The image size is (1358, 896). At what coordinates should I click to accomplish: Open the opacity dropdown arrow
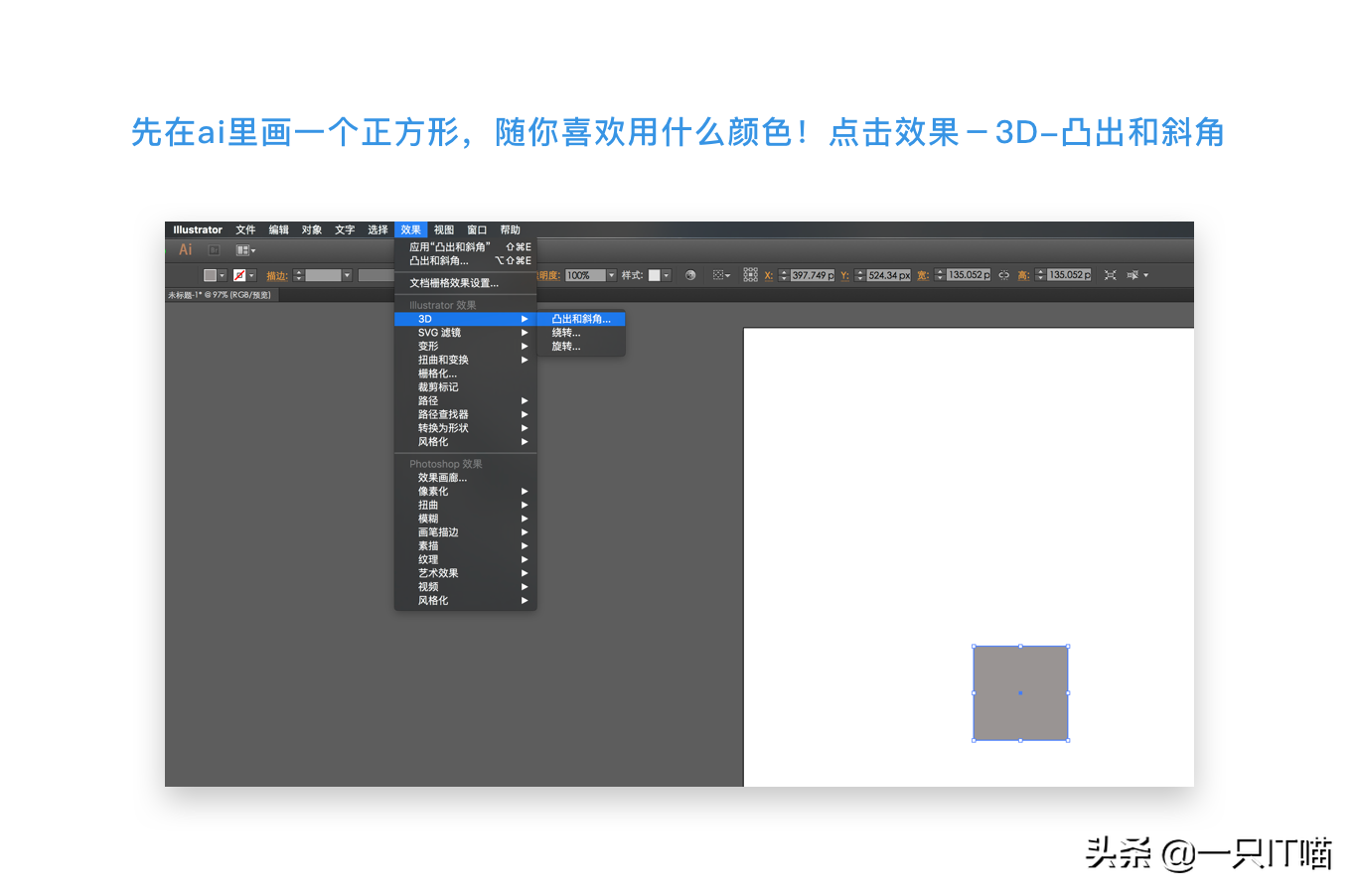pyautogui.click(x=611, y=275)
